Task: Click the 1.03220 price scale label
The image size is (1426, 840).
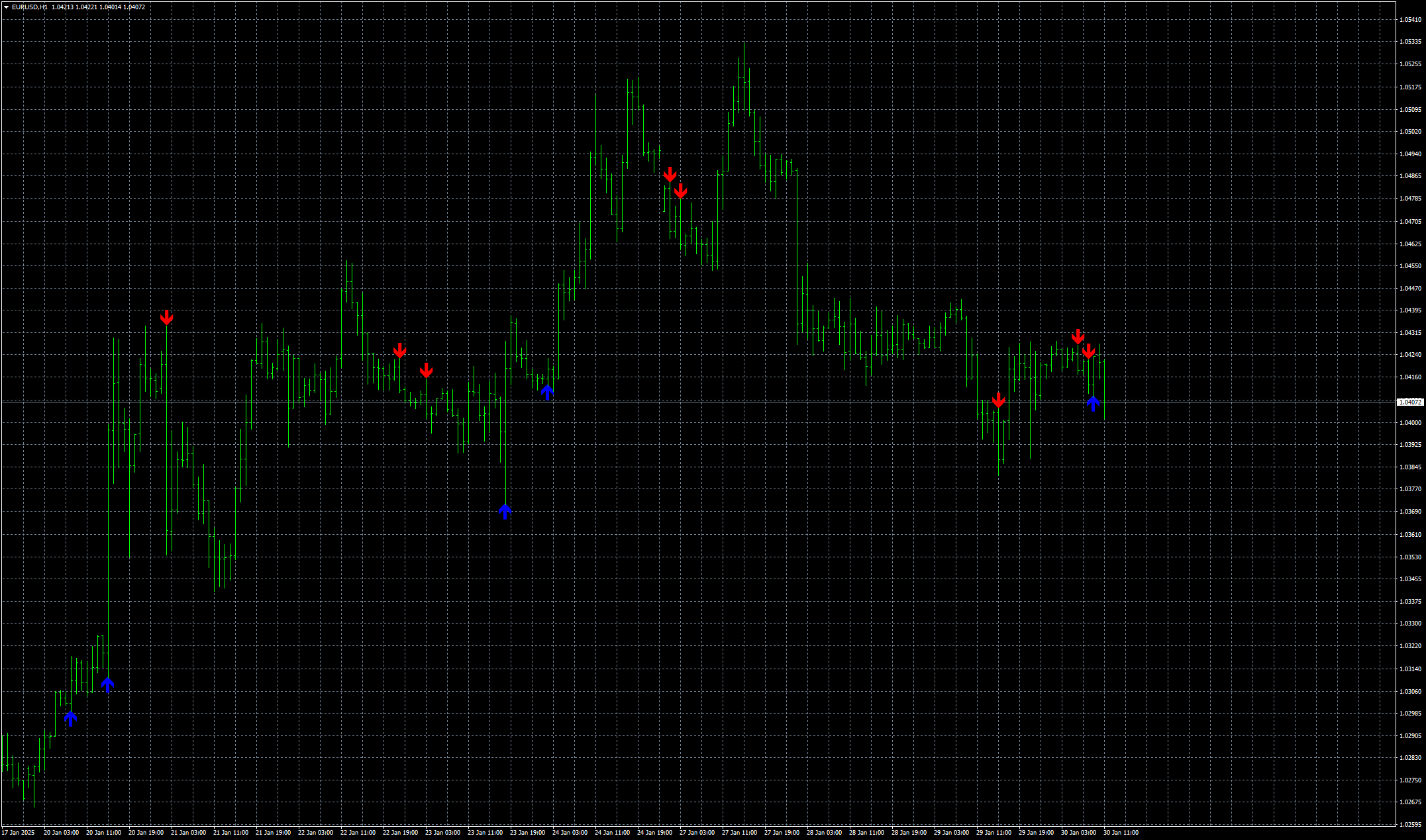Action: (x=1410, y=646)
